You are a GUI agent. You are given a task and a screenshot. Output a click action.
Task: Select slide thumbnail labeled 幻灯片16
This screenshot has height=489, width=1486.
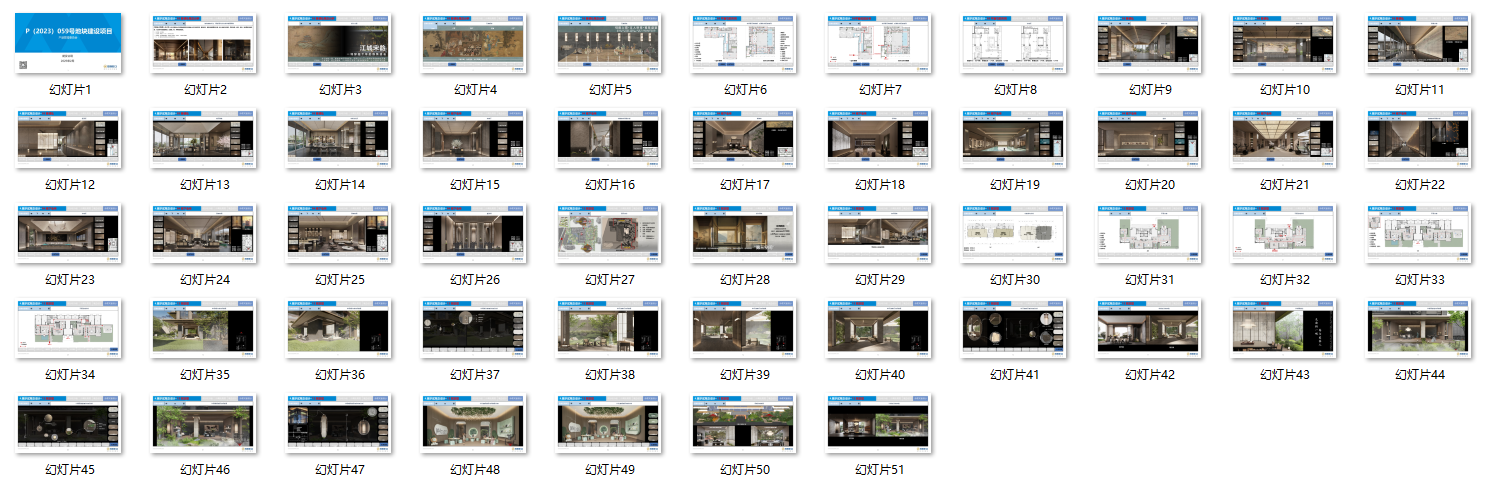click(x=609, y=138)
